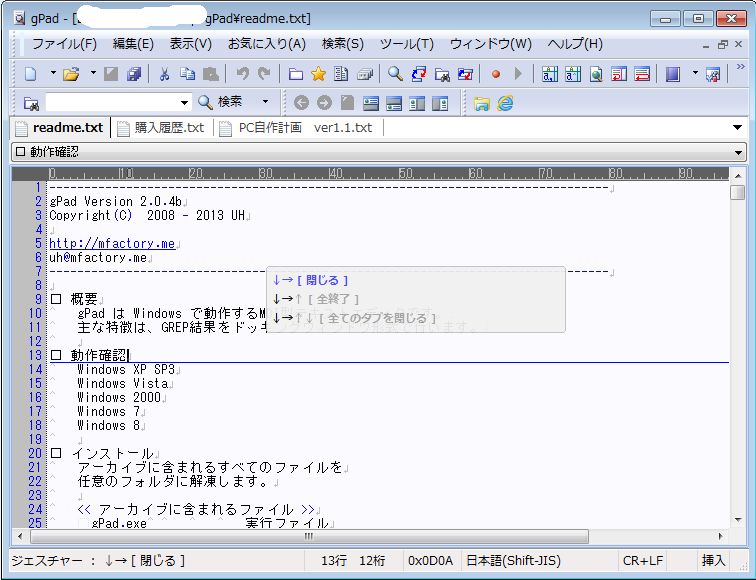Viewport: 756px width, 580px height.
Task: Open the 検索(S) menu
Action: [343, 44]
